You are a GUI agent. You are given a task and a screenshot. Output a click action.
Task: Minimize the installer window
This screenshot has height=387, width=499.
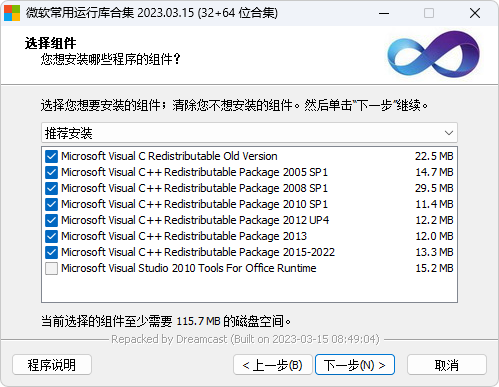click(x=384, y=13)
